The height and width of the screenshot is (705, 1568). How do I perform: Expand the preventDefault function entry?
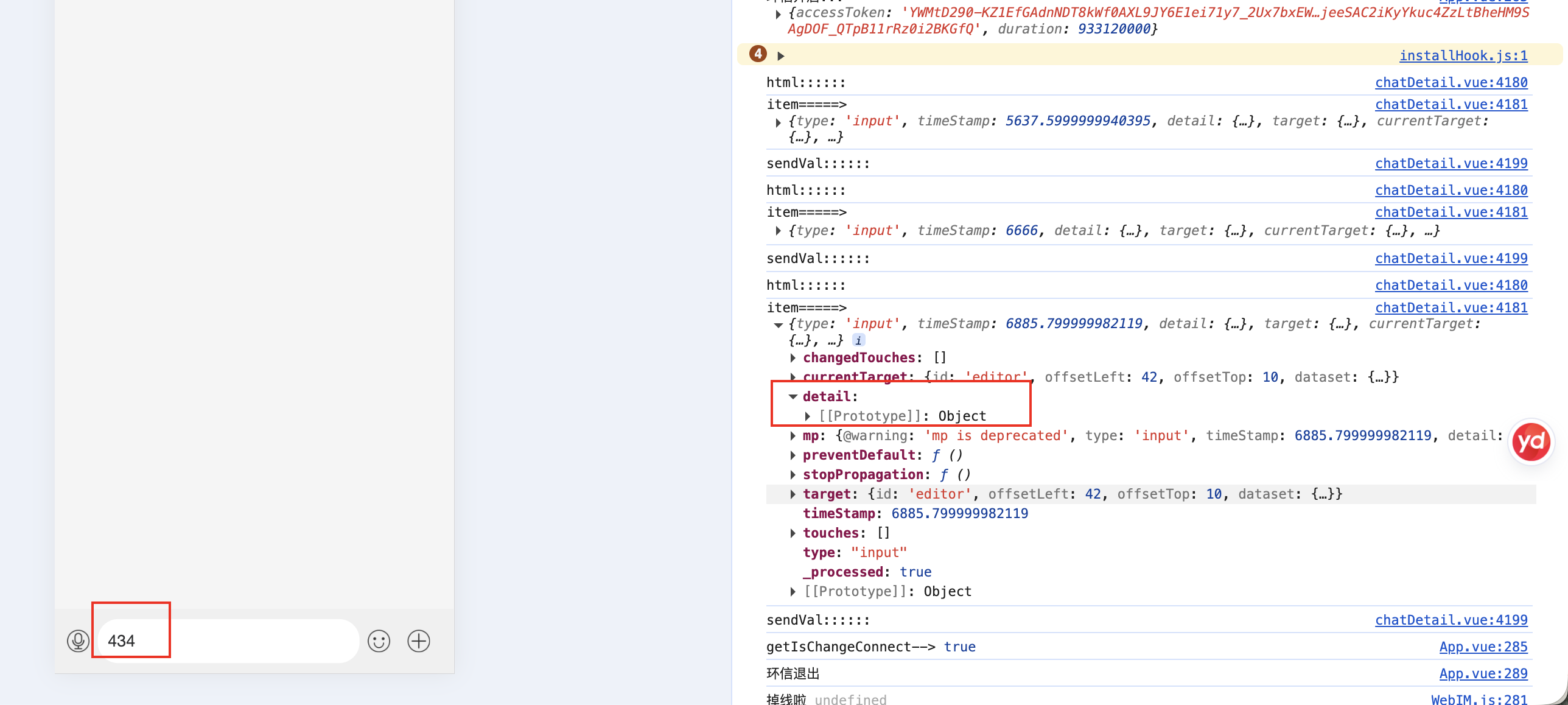[x=793, y=455]
